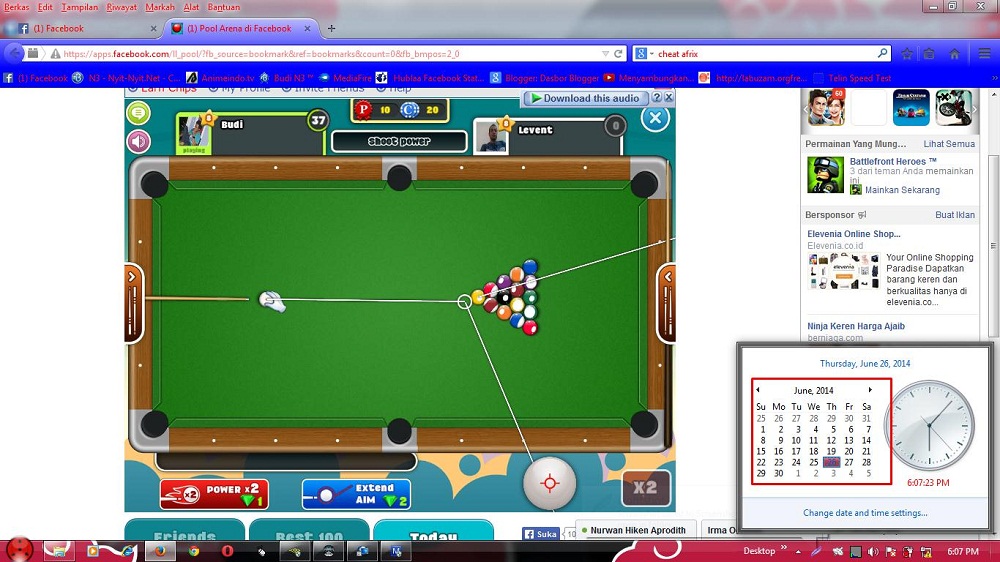Click the red P chip icon
This screenshot has height=562, width=1000.
(364, 110)
